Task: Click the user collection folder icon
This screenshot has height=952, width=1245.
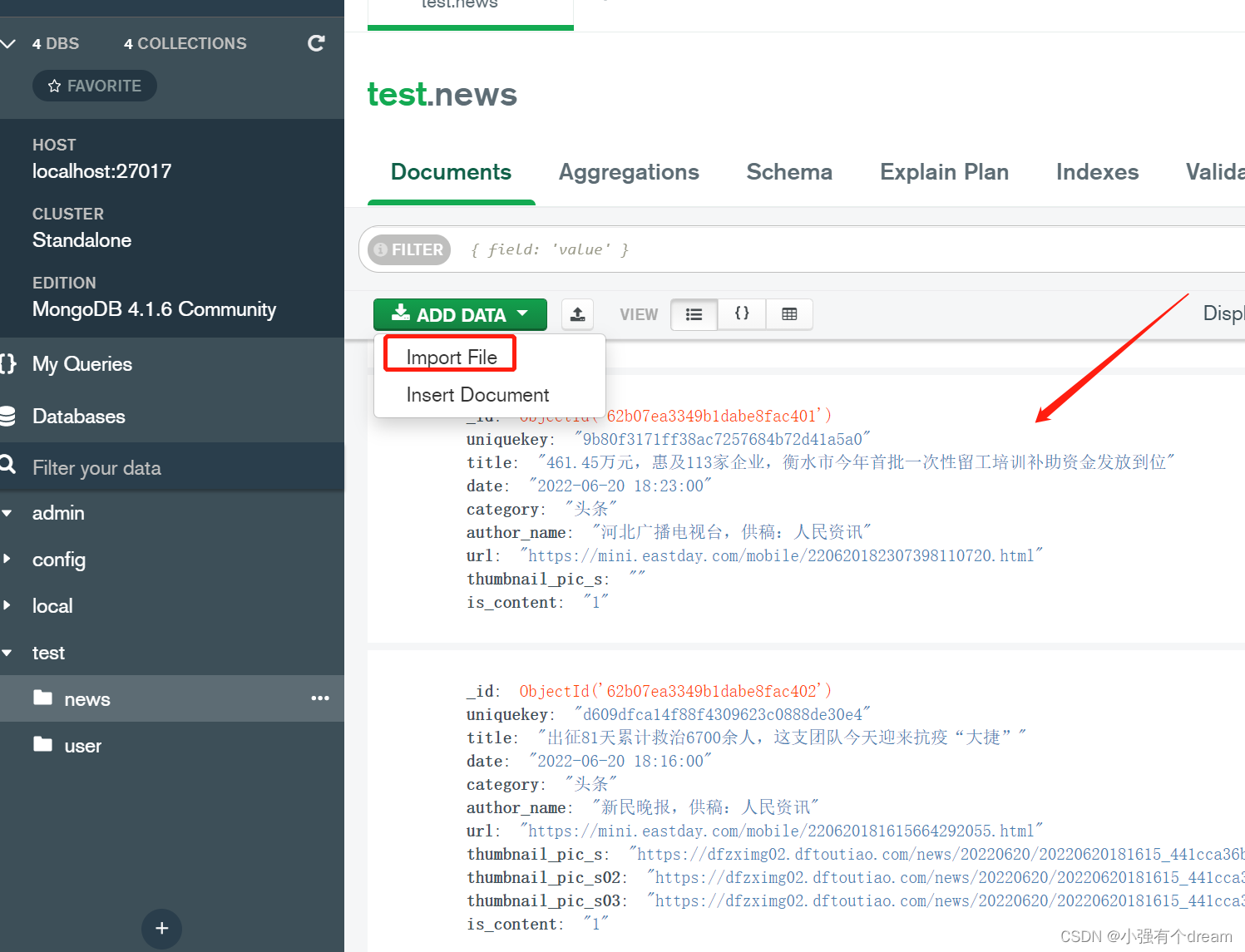Action: click(42, 744)
